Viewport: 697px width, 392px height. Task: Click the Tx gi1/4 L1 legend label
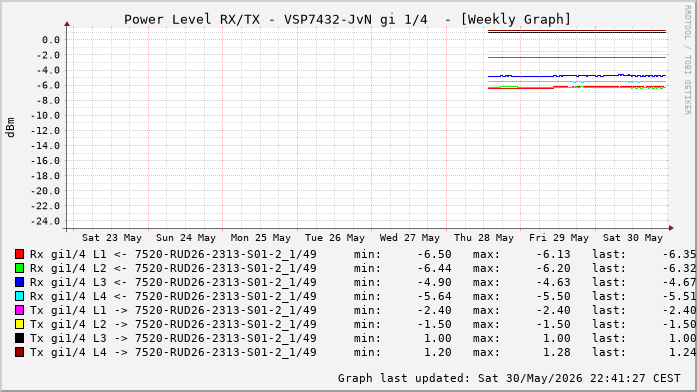(x=173, y=310)
